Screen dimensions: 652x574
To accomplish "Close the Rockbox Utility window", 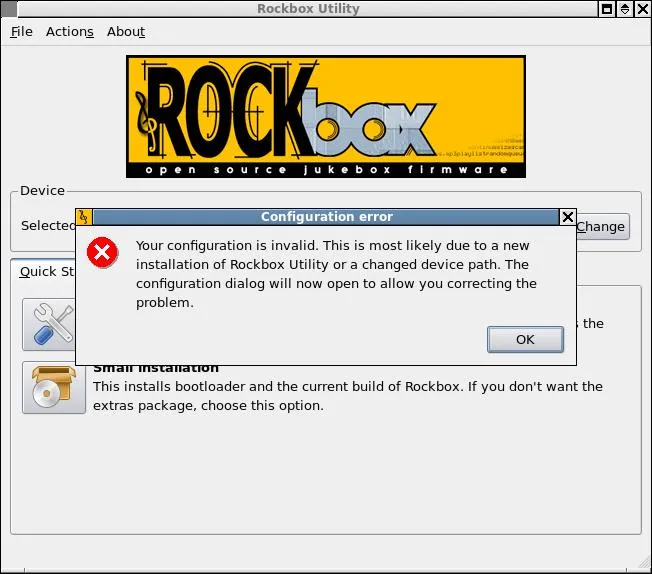I will coord(642,9).
